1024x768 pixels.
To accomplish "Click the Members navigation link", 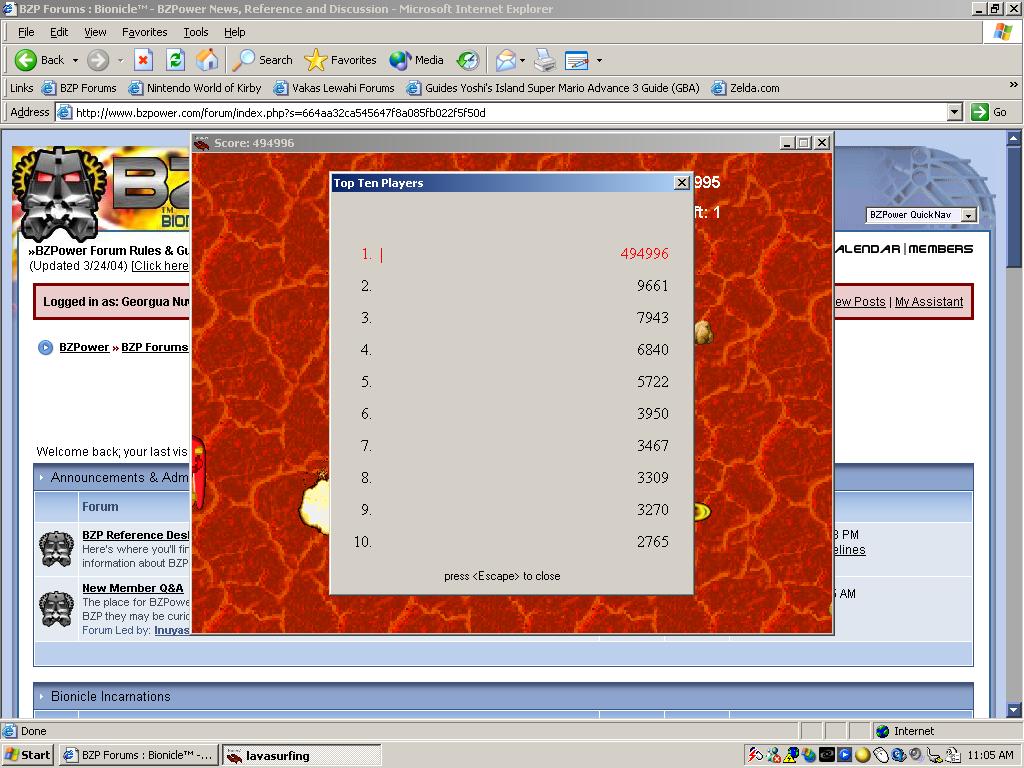I will pos(940,249).
